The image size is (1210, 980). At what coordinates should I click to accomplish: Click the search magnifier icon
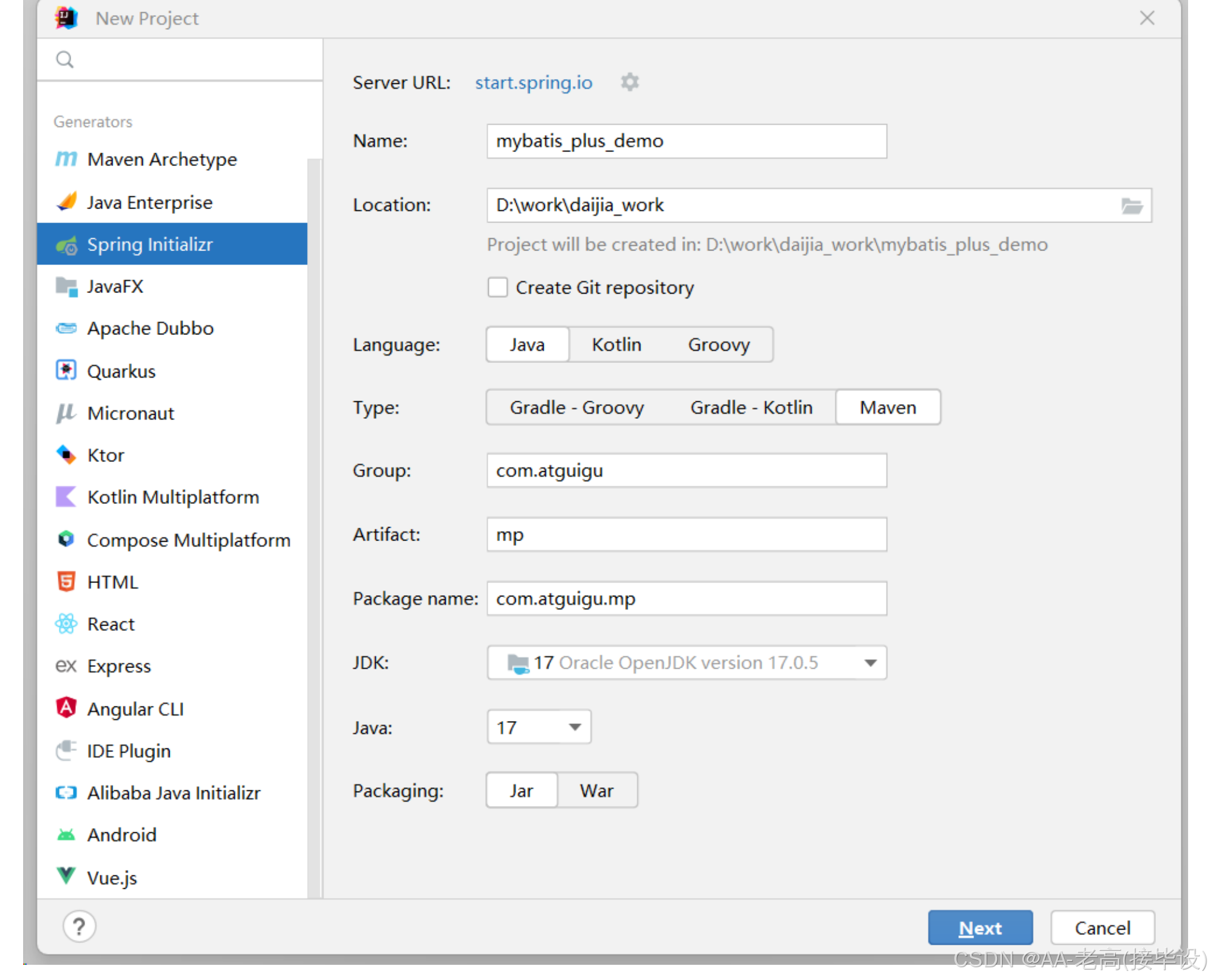[64, 60]
